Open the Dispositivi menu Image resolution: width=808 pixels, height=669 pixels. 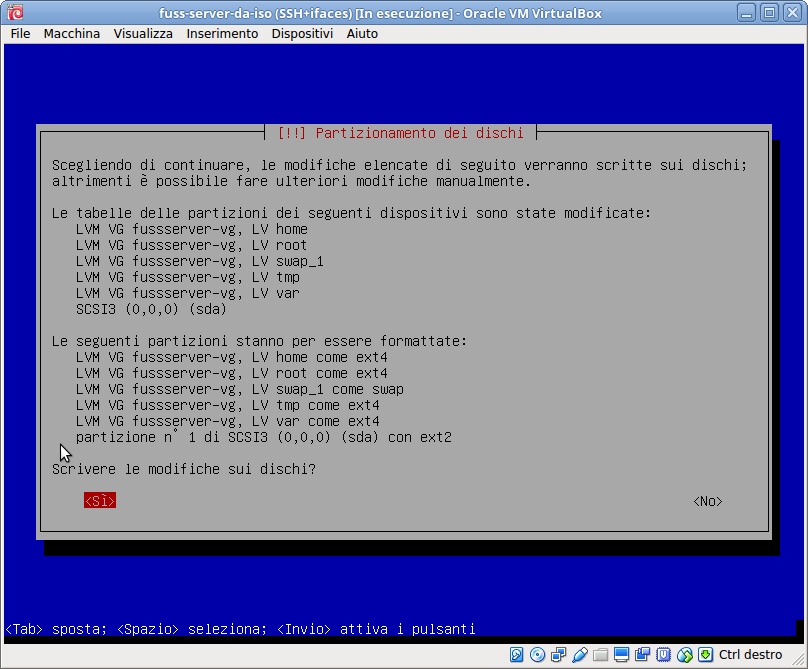[302, 34]
